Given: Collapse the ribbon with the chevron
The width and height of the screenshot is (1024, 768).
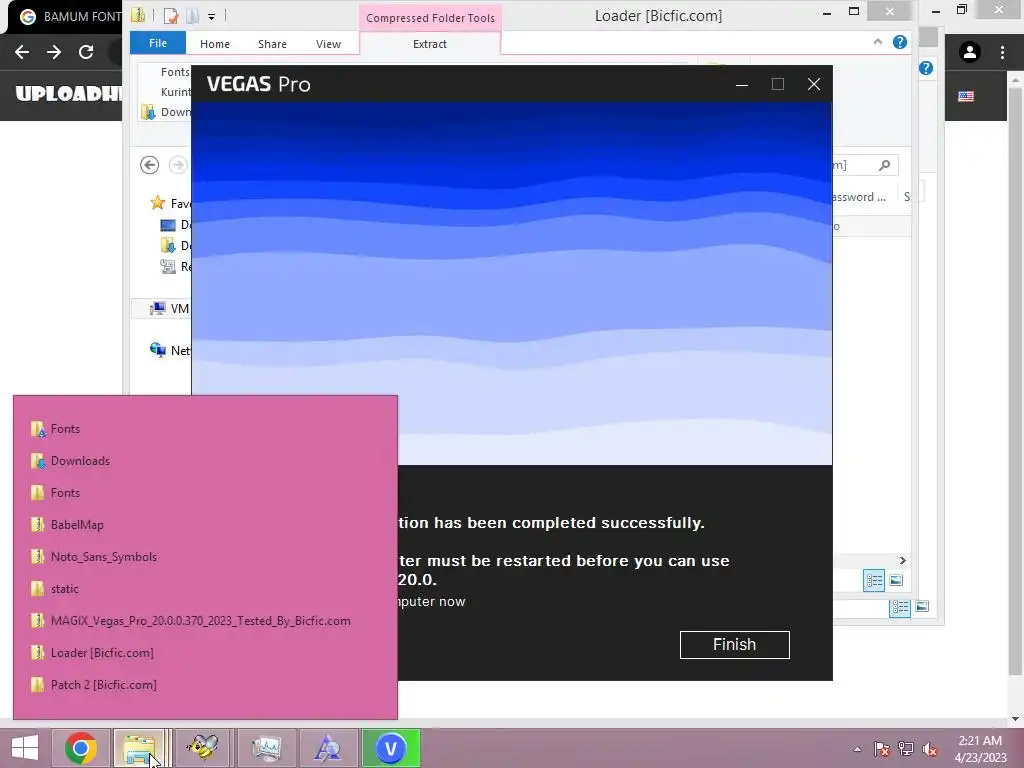Looking at the screenshot, I should (x=878, y=42).
